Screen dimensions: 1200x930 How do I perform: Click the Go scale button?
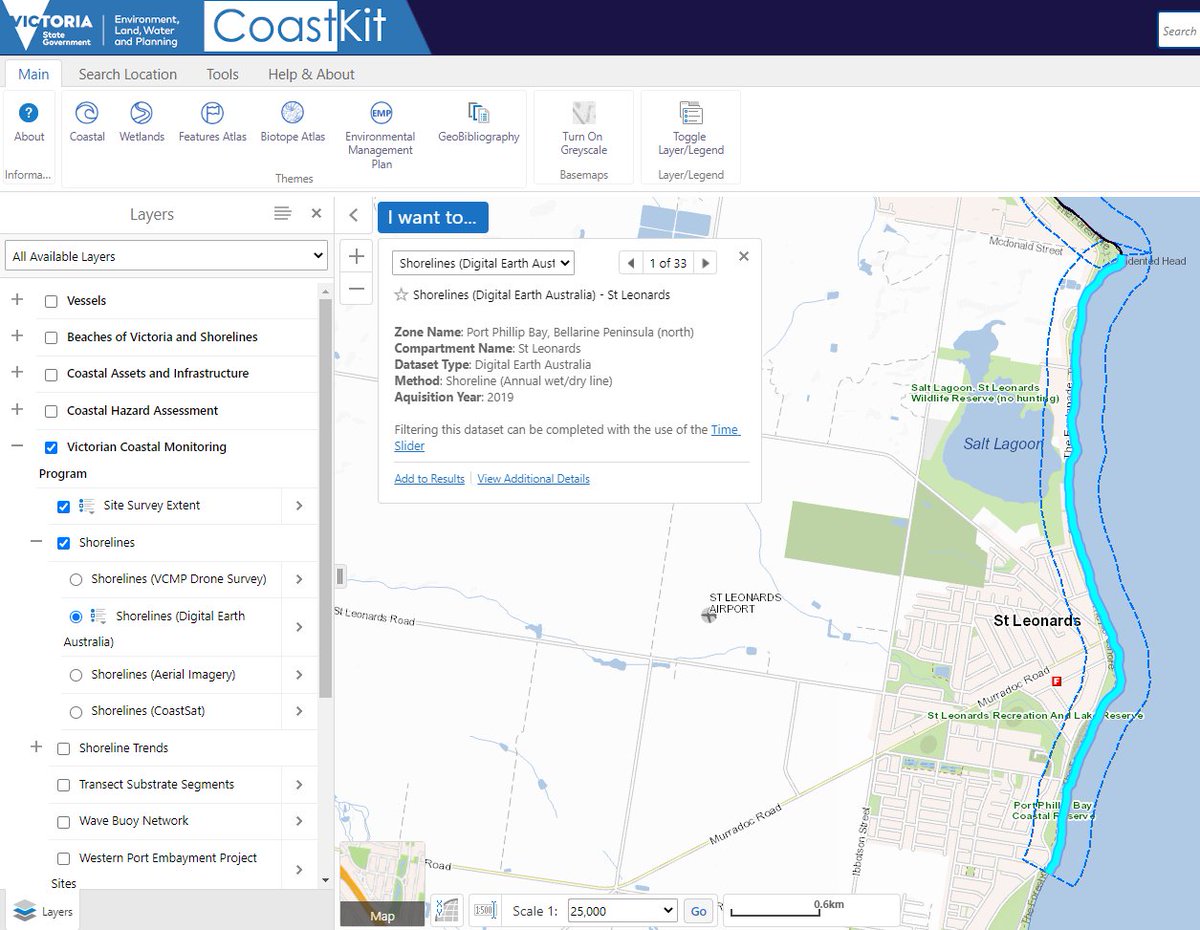[x=698, y=911]
